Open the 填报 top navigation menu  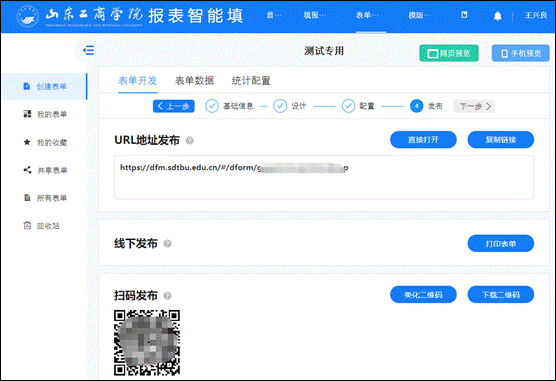coord(314,15)
